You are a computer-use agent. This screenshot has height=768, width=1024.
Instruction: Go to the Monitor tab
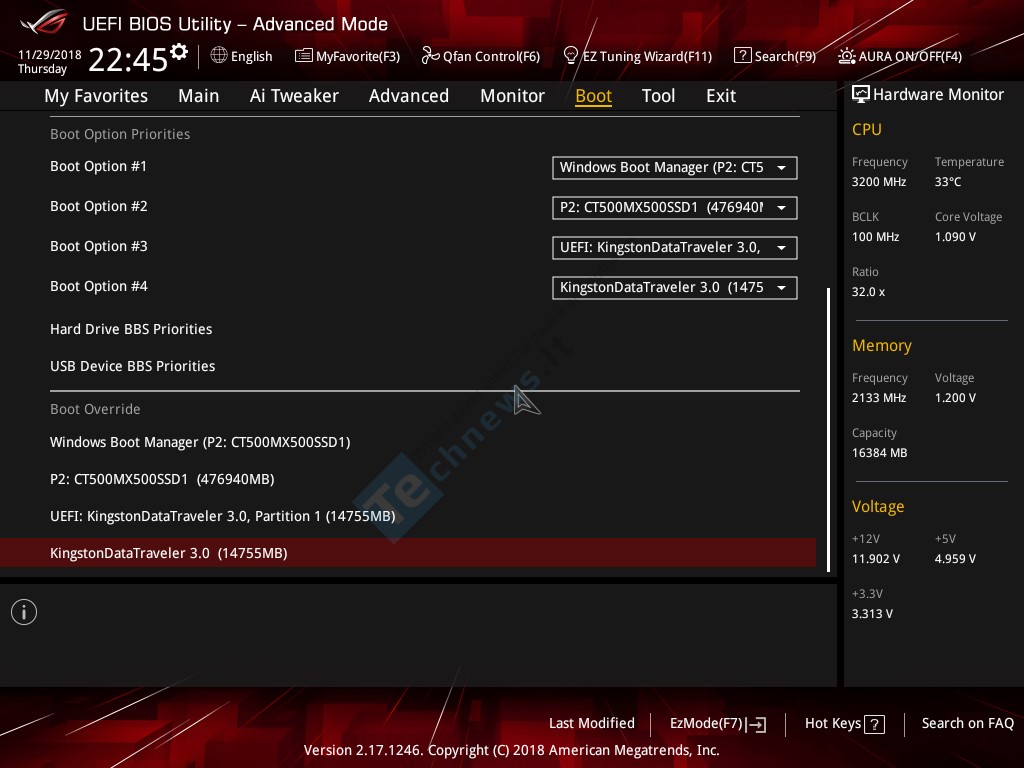point(513,96)
